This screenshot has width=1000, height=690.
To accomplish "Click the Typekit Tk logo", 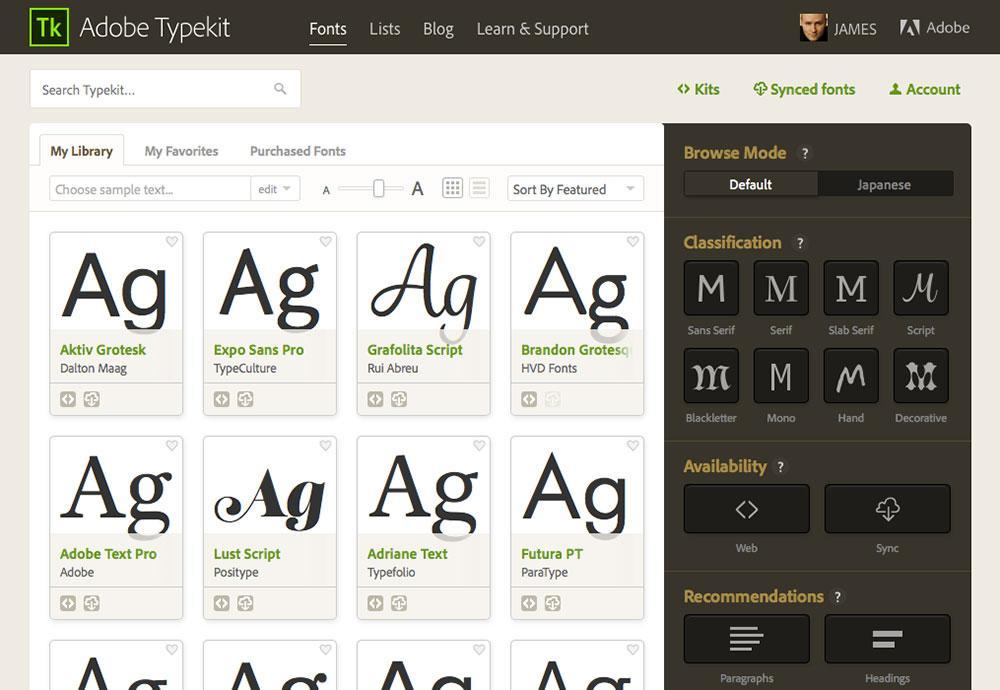I will tap(48, 27).
